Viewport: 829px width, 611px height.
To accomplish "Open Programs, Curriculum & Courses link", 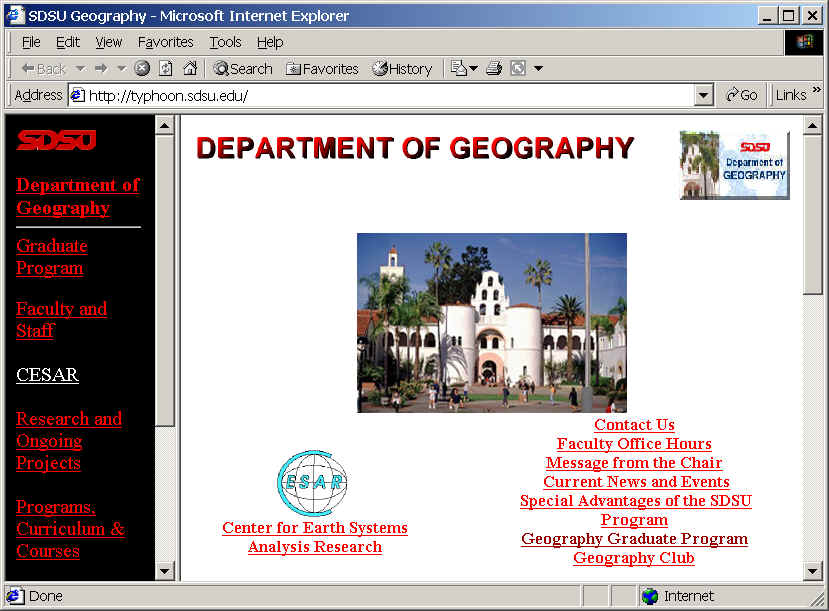I will [70, 529].
